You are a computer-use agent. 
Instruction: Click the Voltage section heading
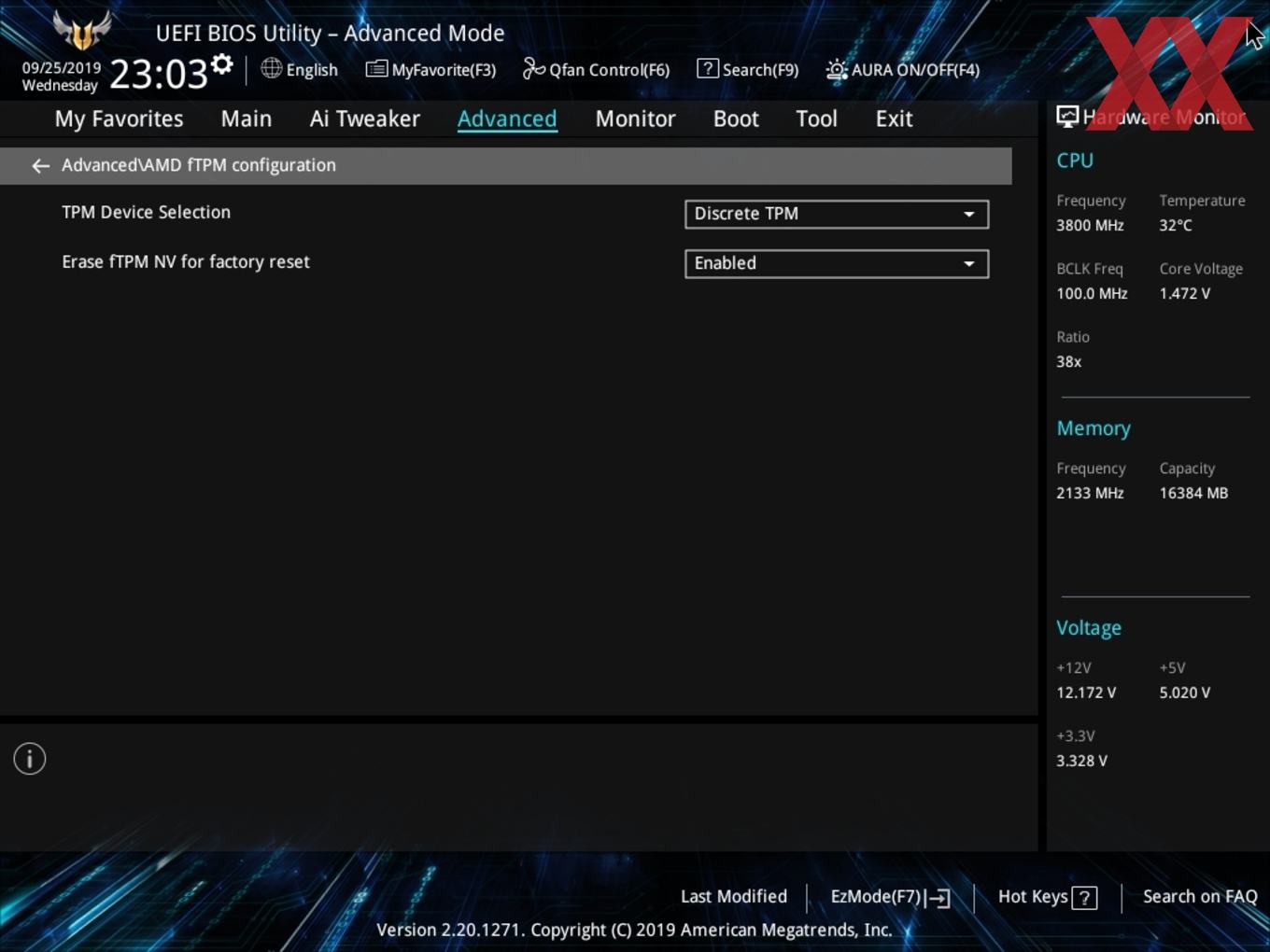click(x=1089, y=628)
